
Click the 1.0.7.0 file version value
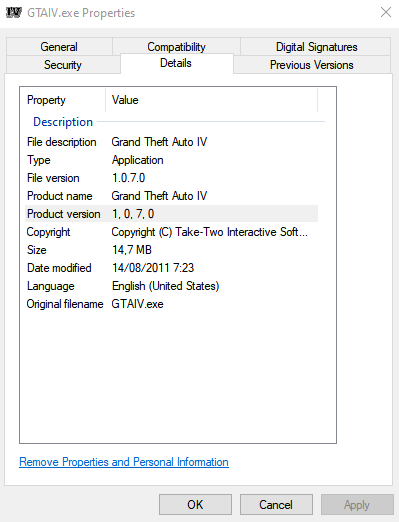129,178
